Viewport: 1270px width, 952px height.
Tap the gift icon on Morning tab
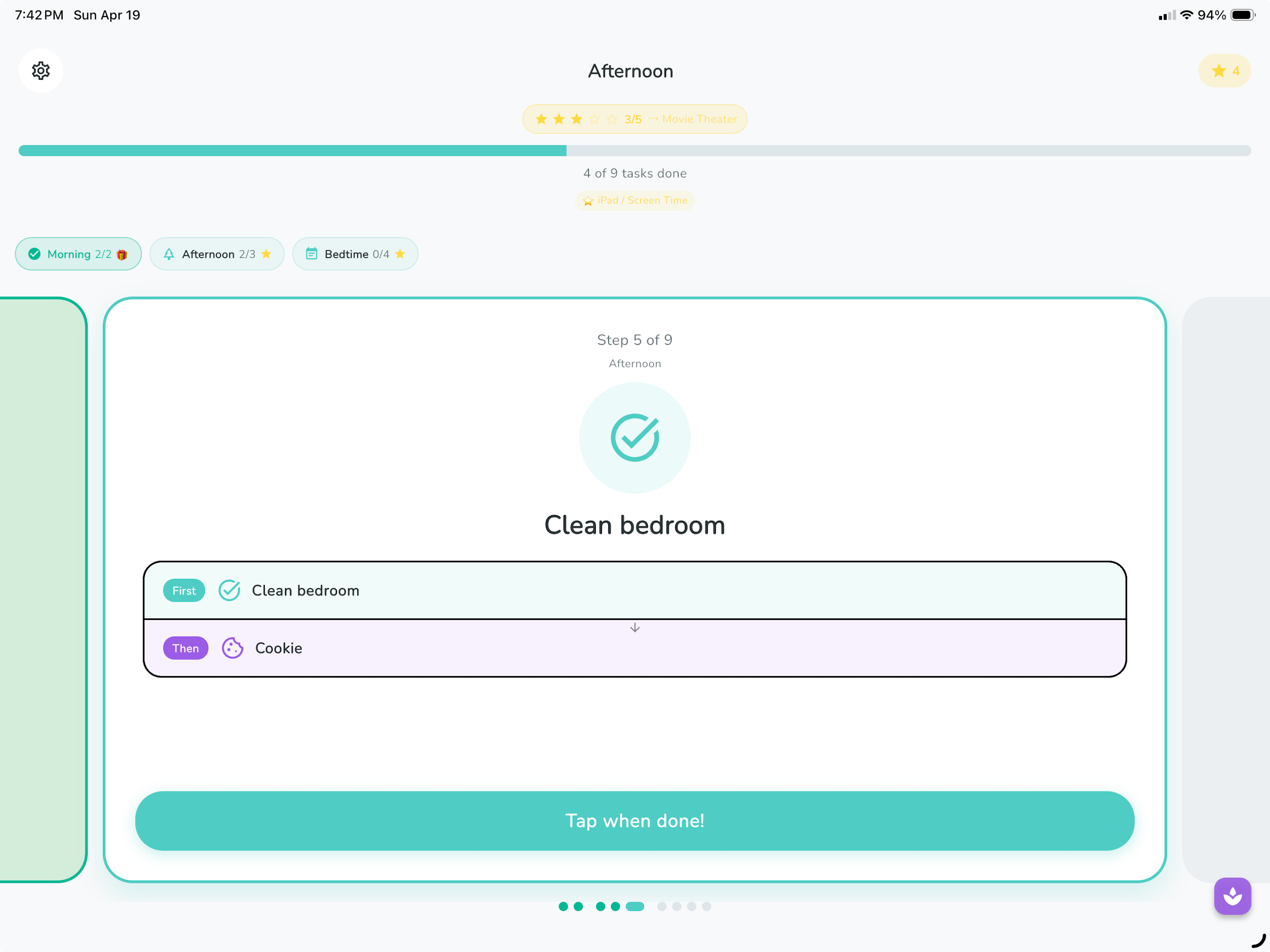(x=122, y=254)
